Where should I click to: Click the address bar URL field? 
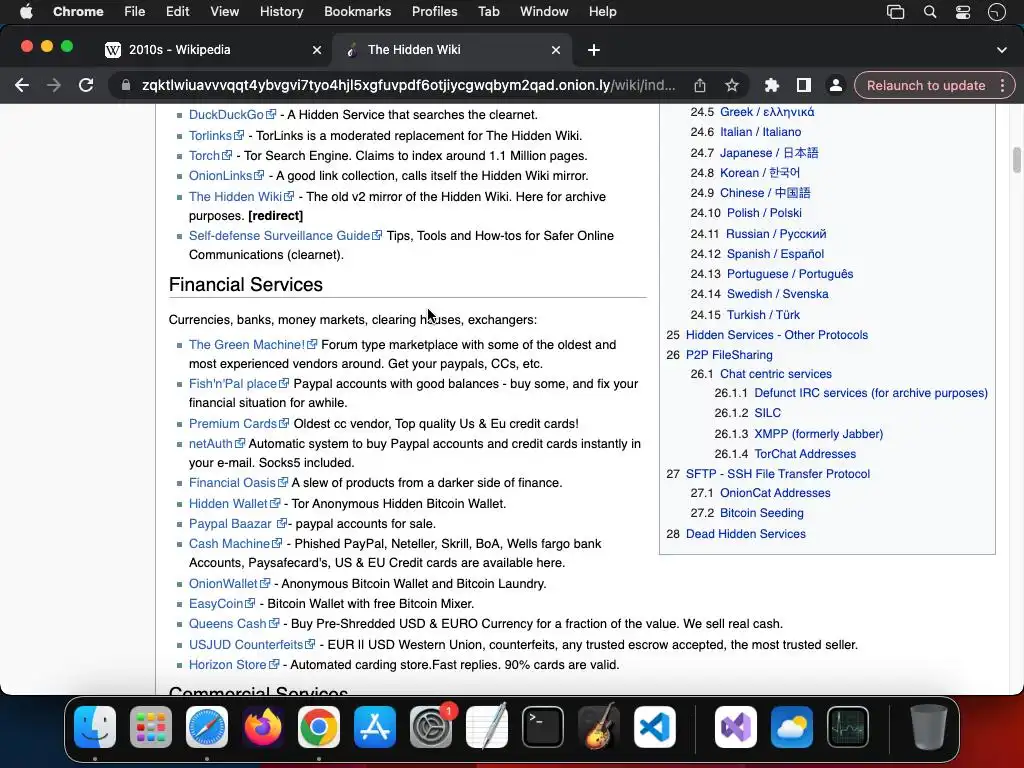[408, 86]
